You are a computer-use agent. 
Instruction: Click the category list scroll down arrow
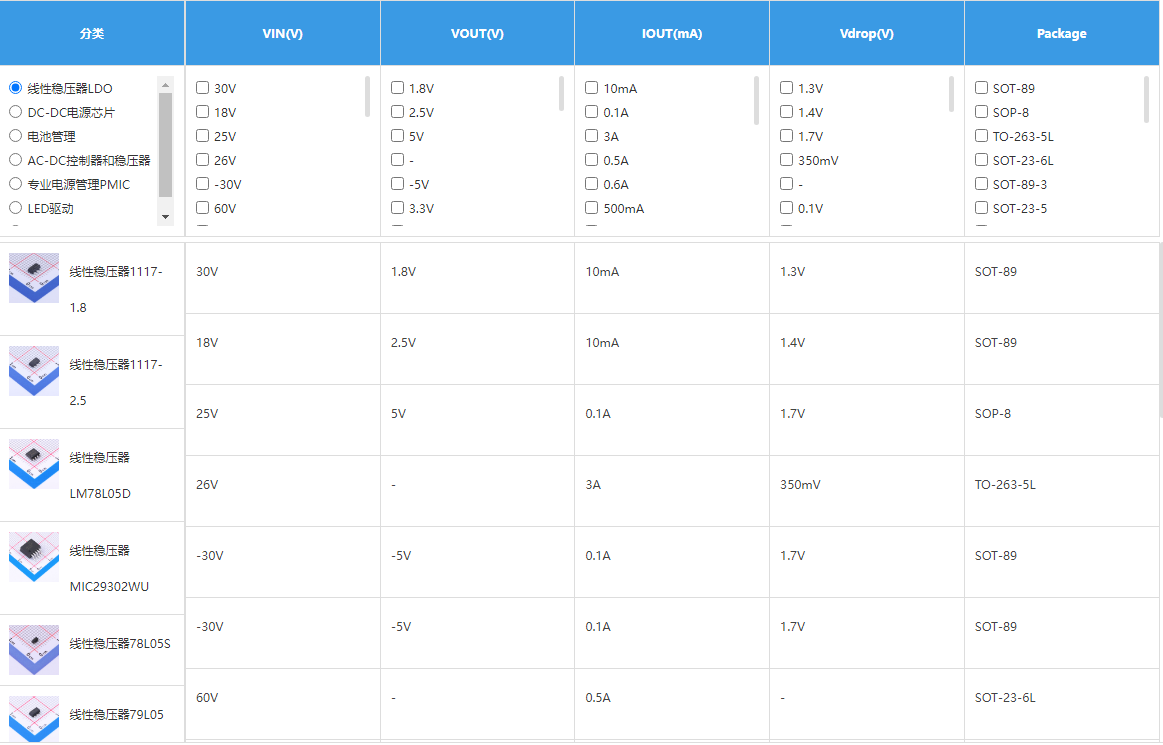tap(166, 216)
